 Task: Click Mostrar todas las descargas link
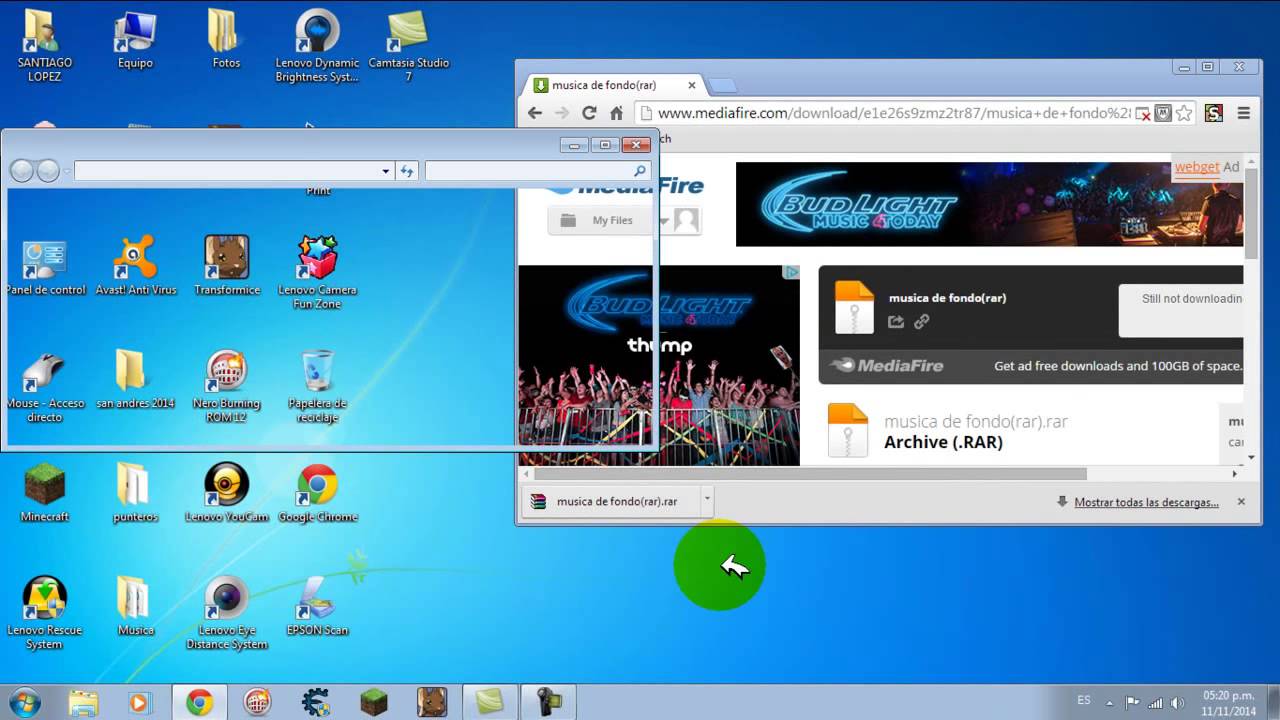click(1146, 502)
